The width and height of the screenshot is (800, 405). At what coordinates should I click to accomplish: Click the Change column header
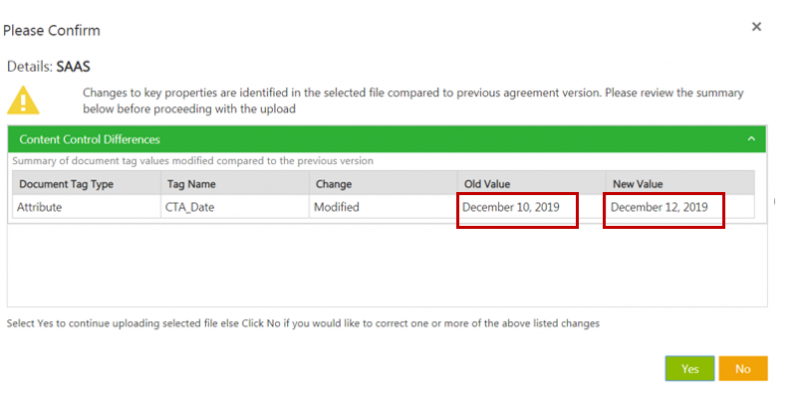coord(333,184)
